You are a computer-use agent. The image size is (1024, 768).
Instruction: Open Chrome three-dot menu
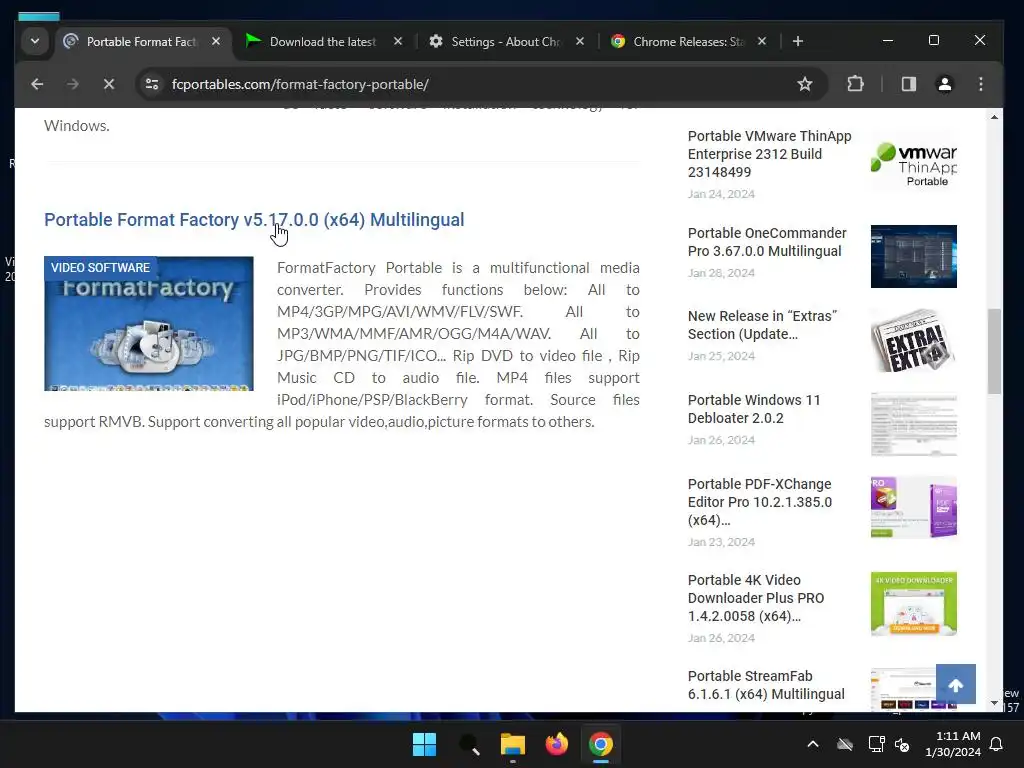click(980, 84)
